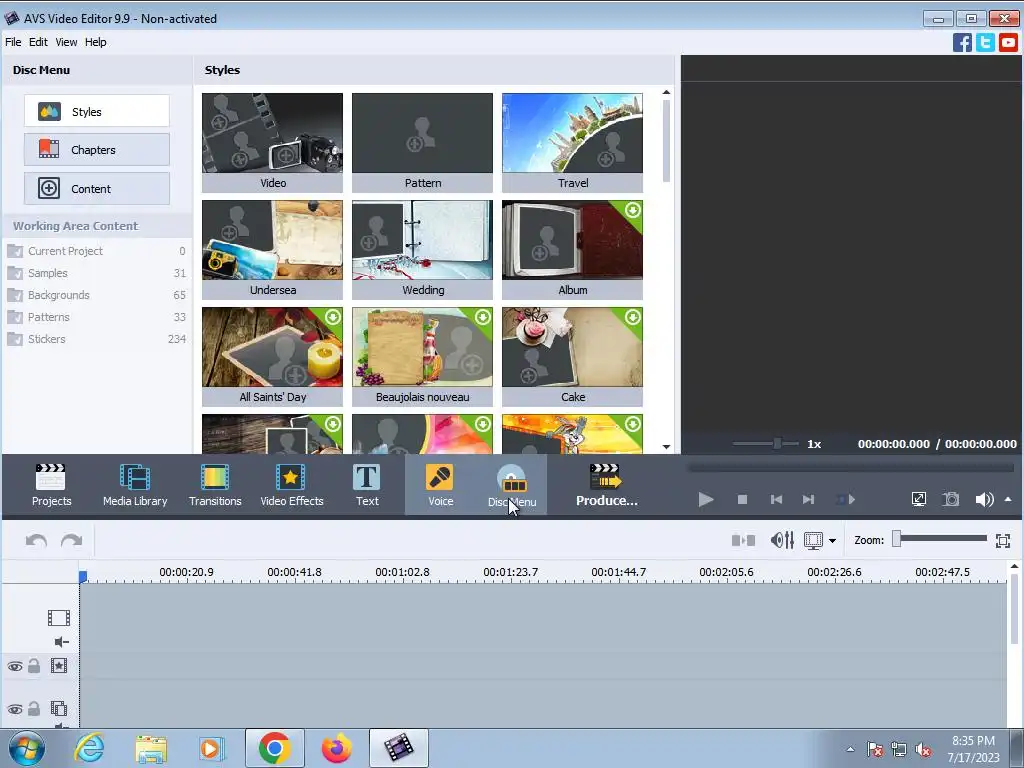Toggle overlay track visibility eye

click(14, 709)
